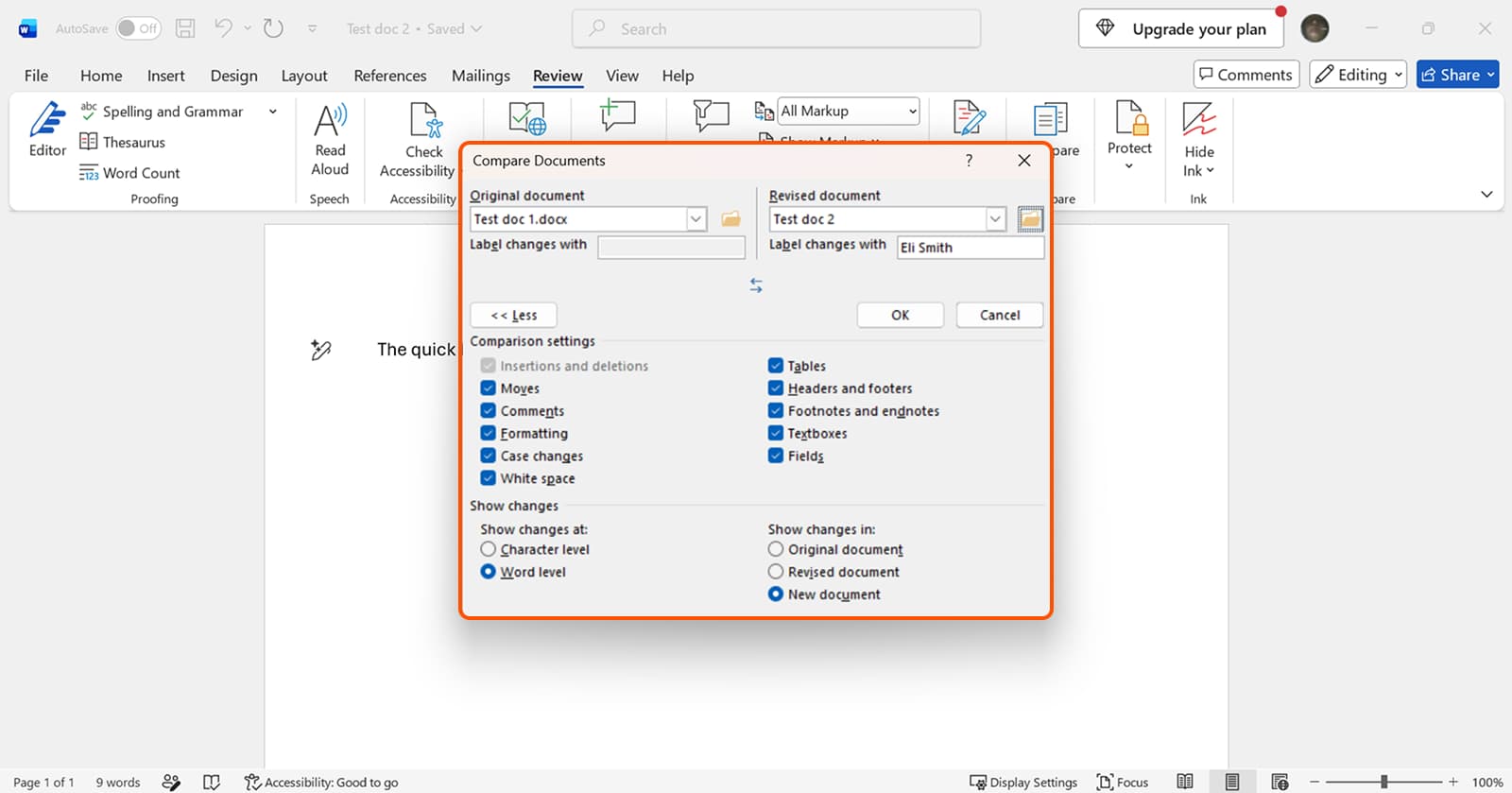This screenshot has height=793, width=1512.
Task: Uncheck the Formatting checkbox
Action: (488, 433)
